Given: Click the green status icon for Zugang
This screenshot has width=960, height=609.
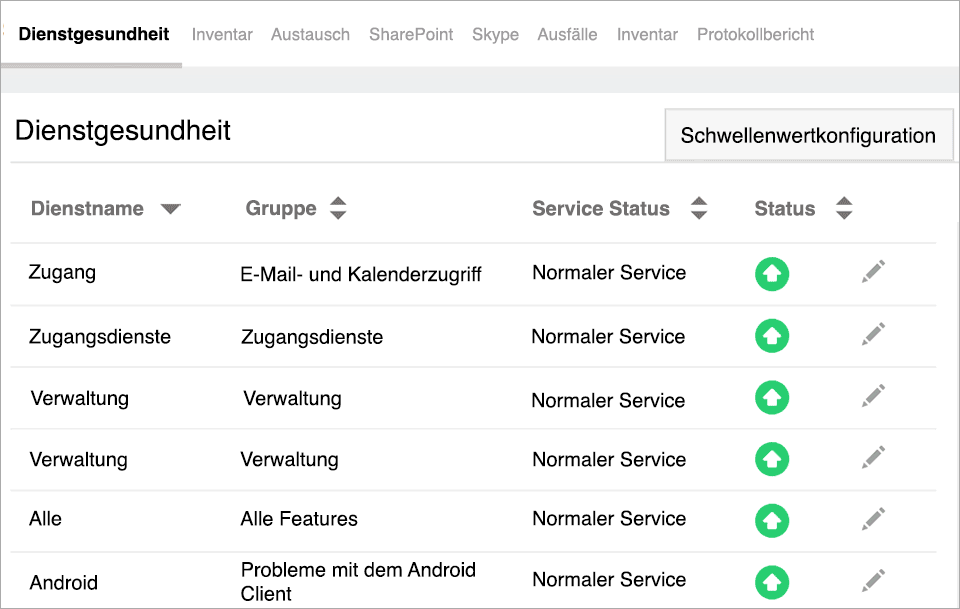Looking at the screenshot, I should (772, 271).
